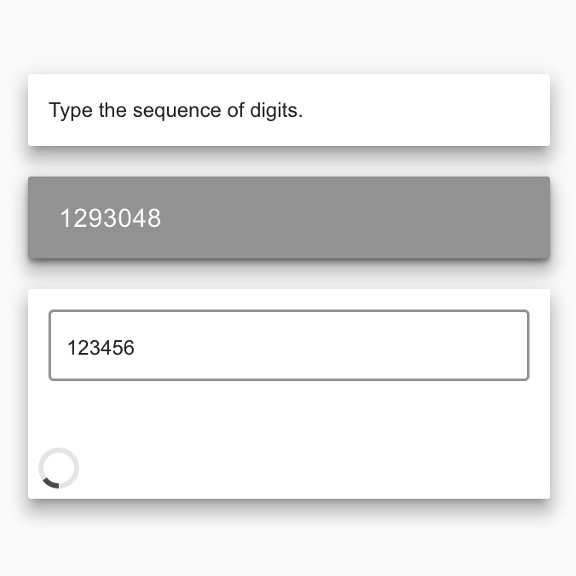Click the digit 1 at the start of 1293048
The image size is (576, 576).
click(65, 218)
